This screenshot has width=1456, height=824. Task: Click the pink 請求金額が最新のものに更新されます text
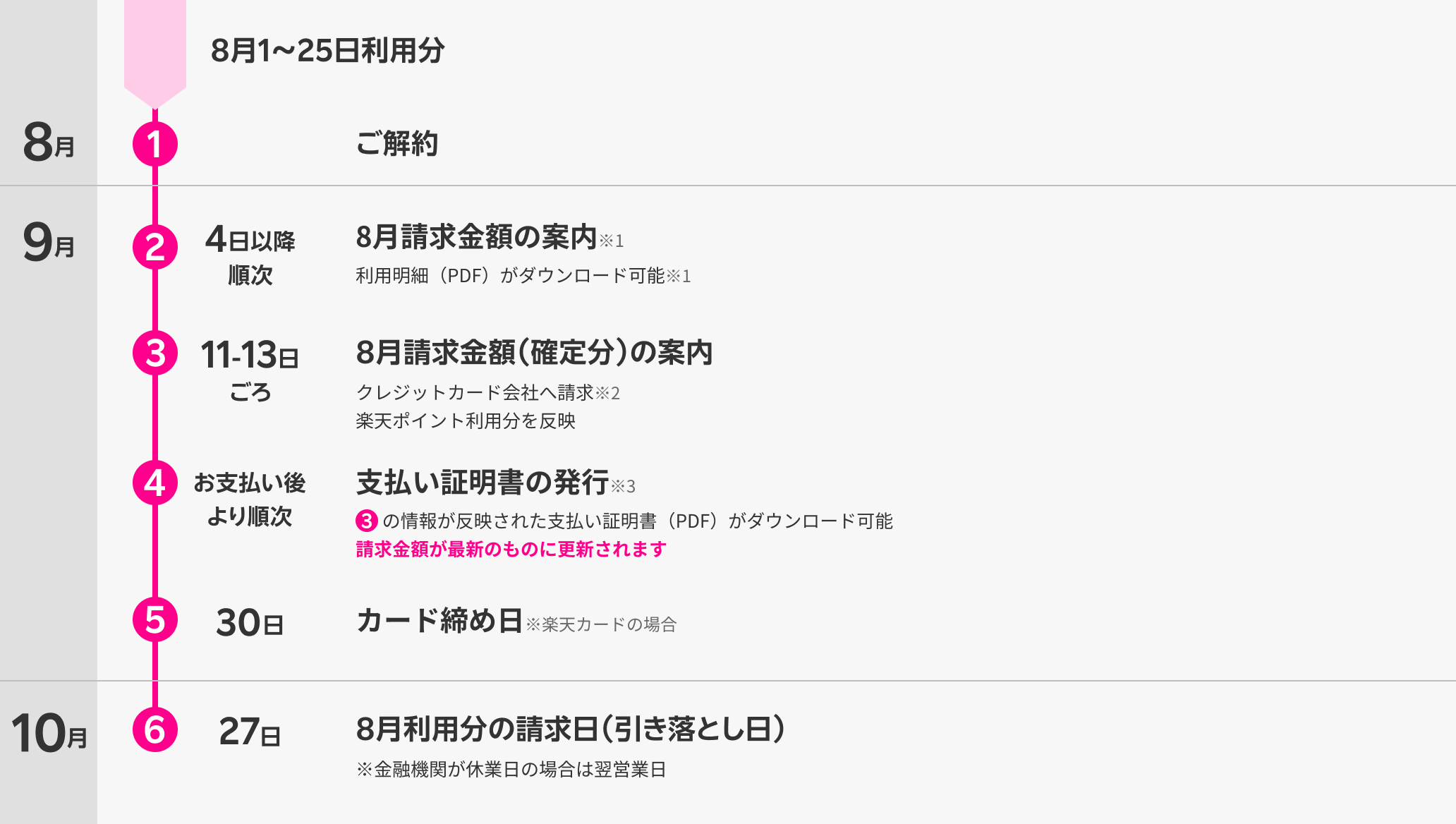[x=511, y=550]
